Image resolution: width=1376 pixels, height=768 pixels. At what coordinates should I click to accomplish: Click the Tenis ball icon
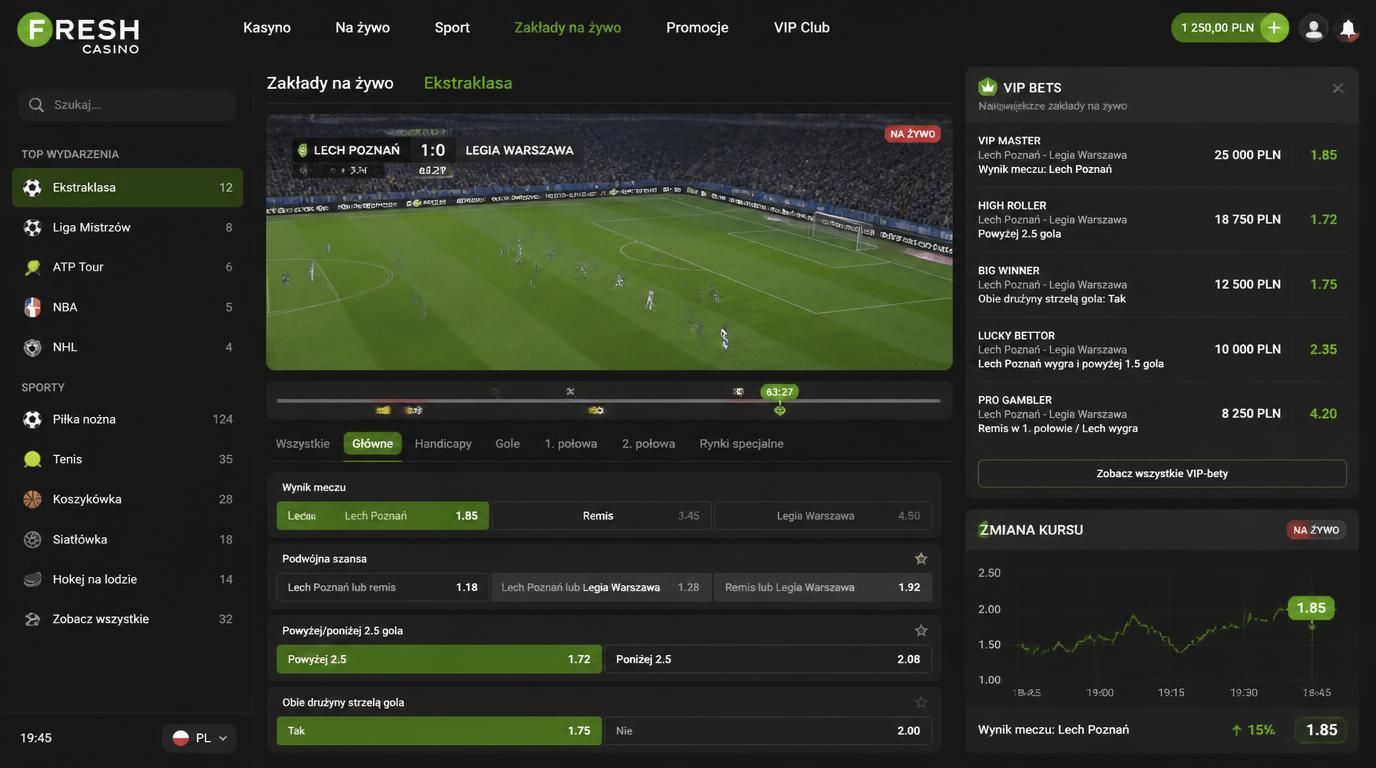coord(32,459)
